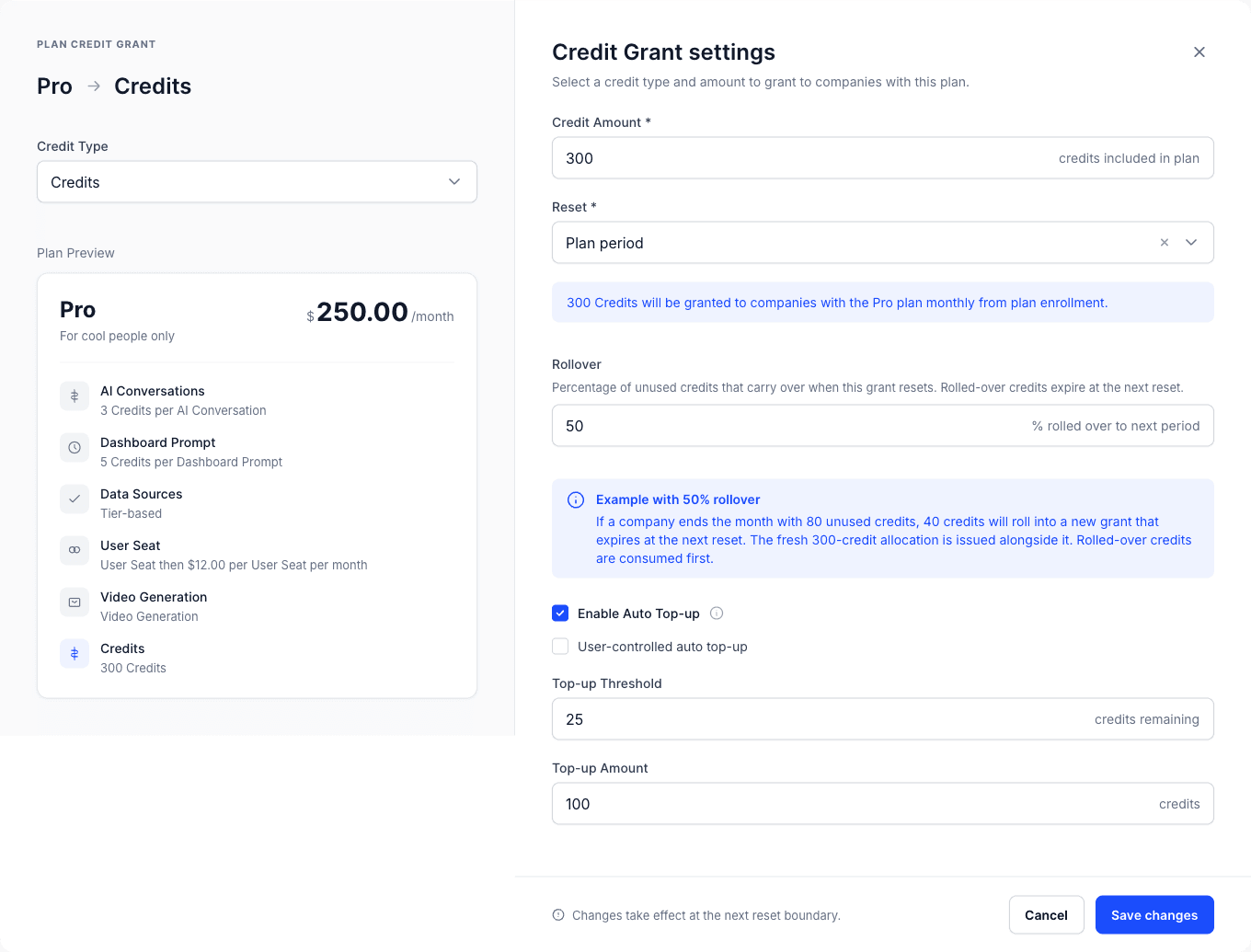This screenshot has width=1251, height=952.
Task: Click the Data Sources checkmark icon
Action: pos(75,499)
